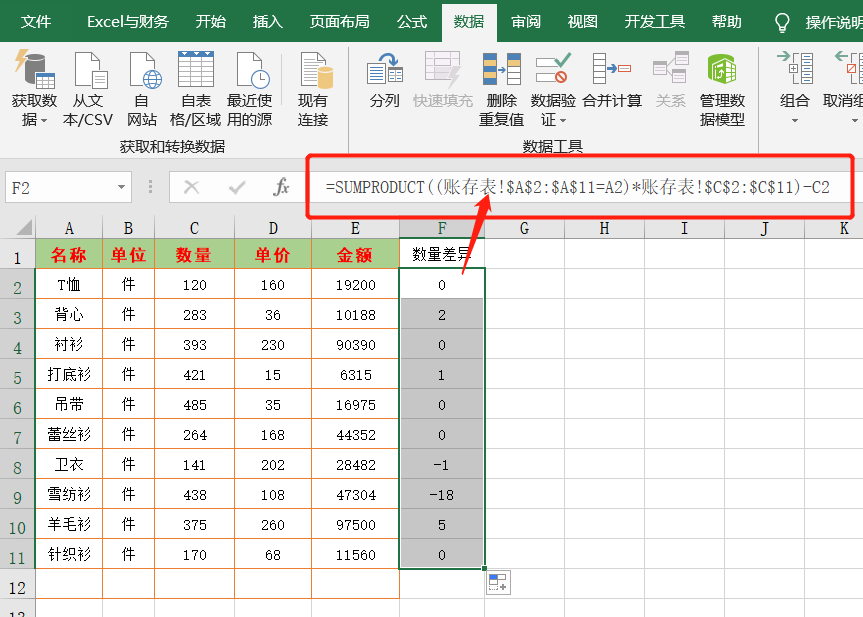The height and width of the screenshot is (617, 863).
Task: Click the 获取数据 (Get Data) icon
Action: pyautogui.click(x=34, y=72)
